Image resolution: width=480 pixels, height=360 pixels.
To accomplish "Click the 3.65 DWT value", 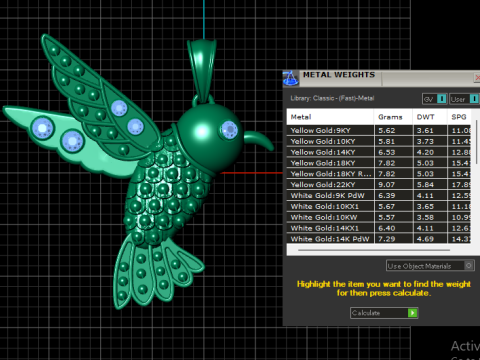I will pyautogui.click(x=425, y=206).
